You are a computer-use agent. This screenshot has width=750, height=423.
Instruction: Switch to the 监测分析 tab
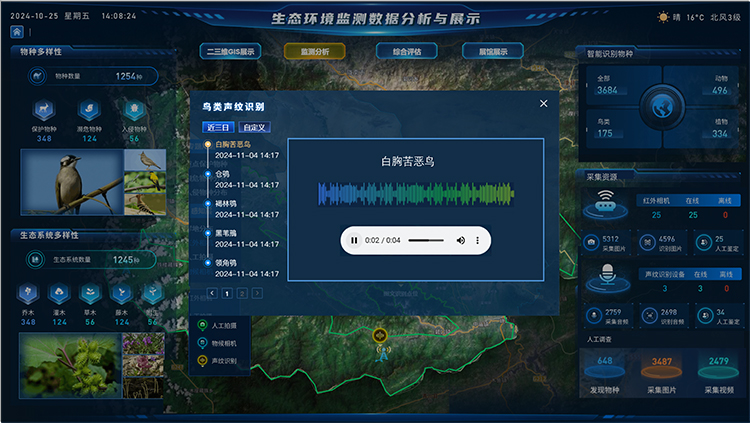[314, 51]
